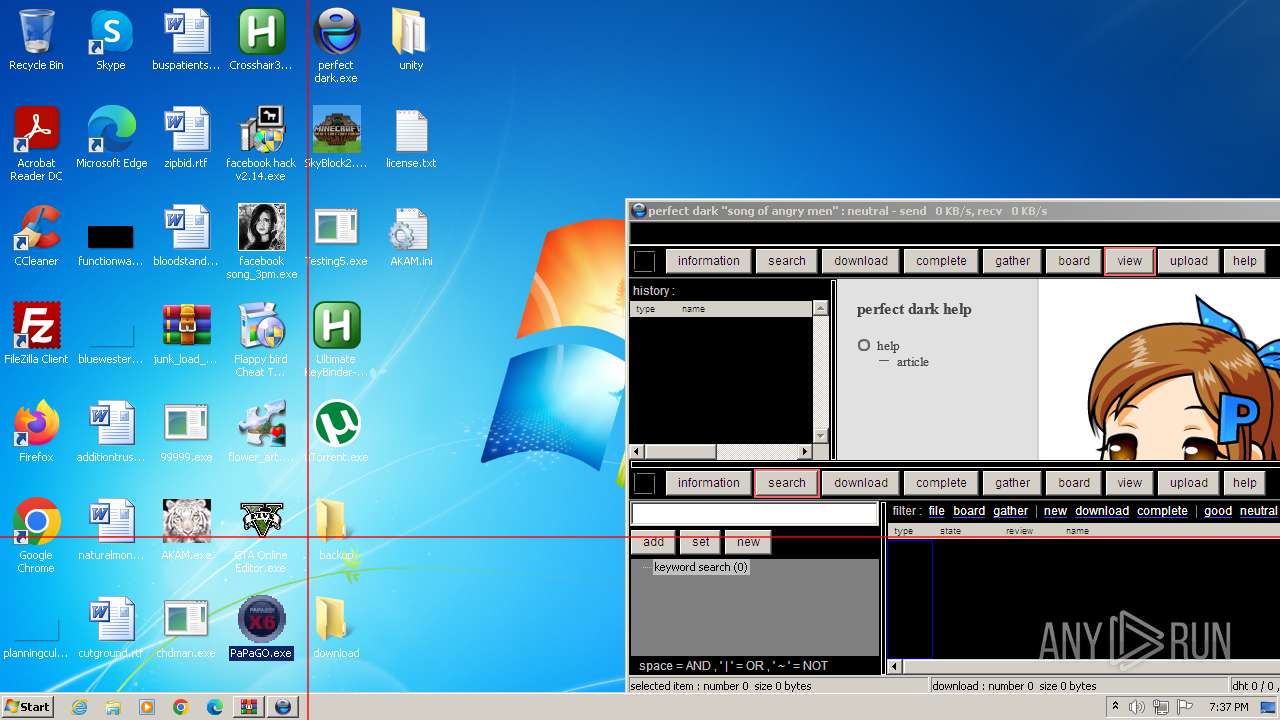Viewport: 1280px width, 720px height.
Task: Select the Google Chrome desktop shortcut
Action: coord(36,536)
